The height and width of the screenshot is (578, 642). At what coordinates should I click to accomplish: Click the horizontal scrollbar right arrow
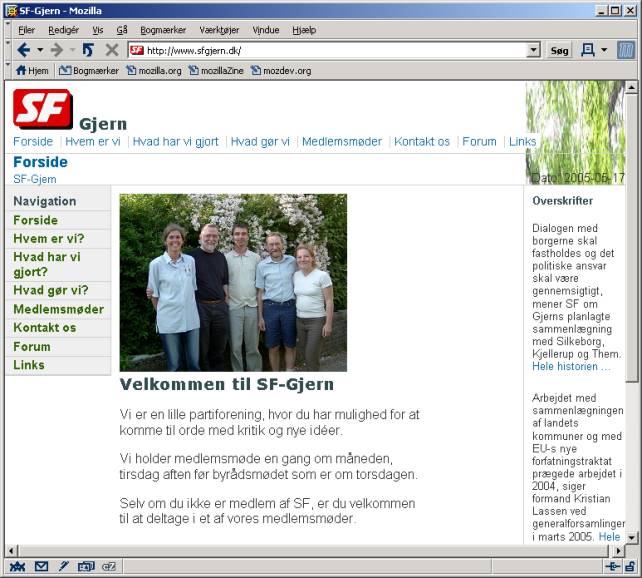click(x=618, y=551)
